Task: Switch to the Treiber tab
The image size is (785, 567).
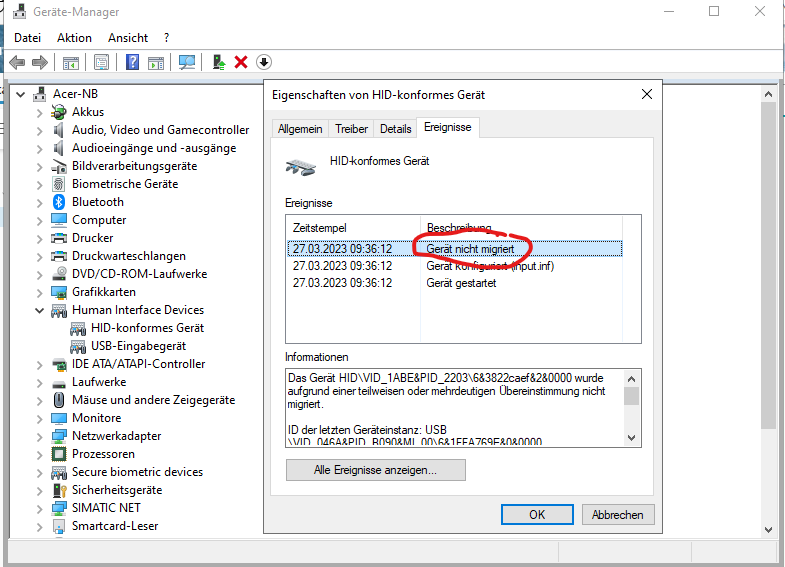Action: point(351,129)
